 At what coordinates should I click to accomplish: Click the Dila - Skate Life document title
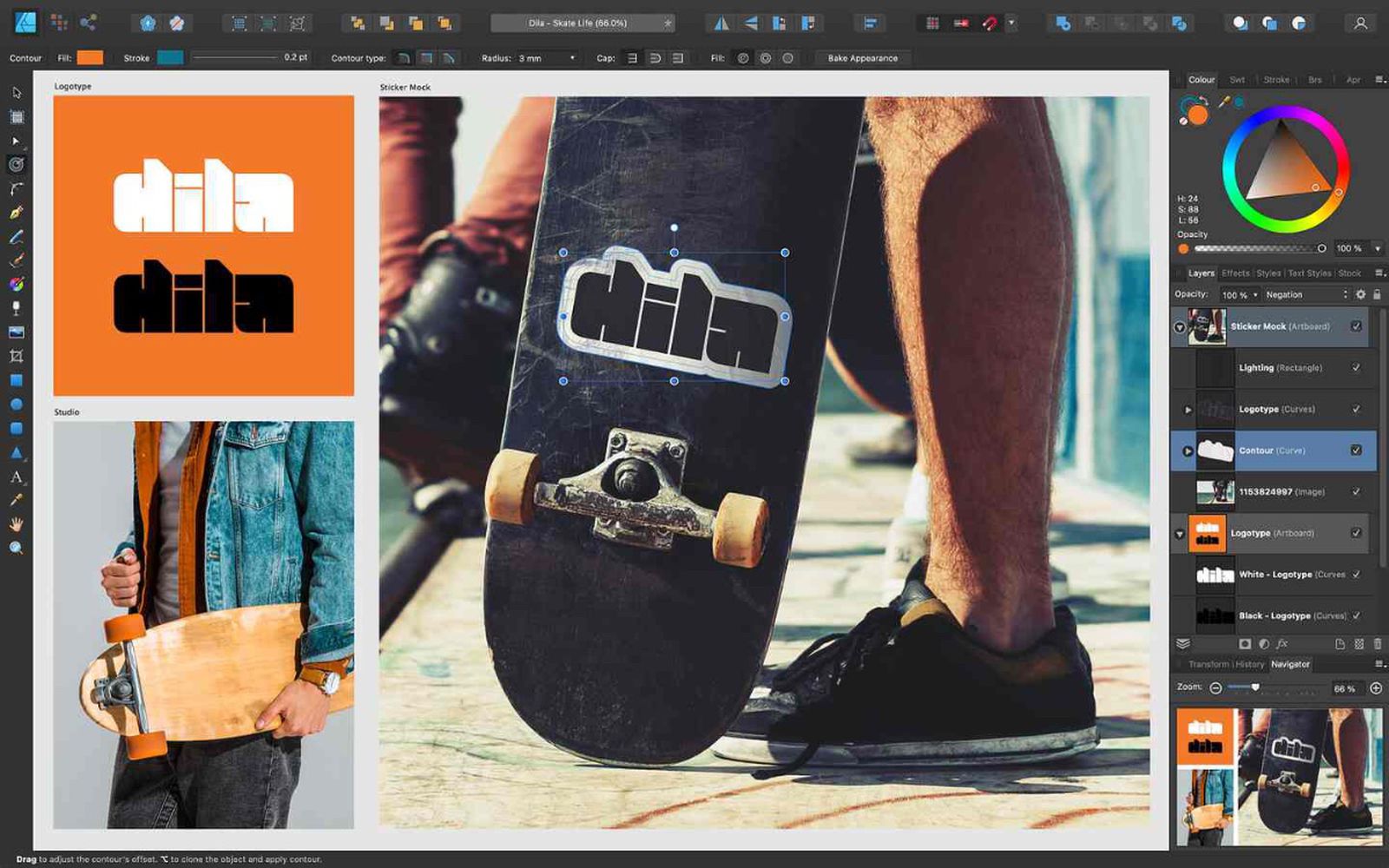(x=577, y=23)
